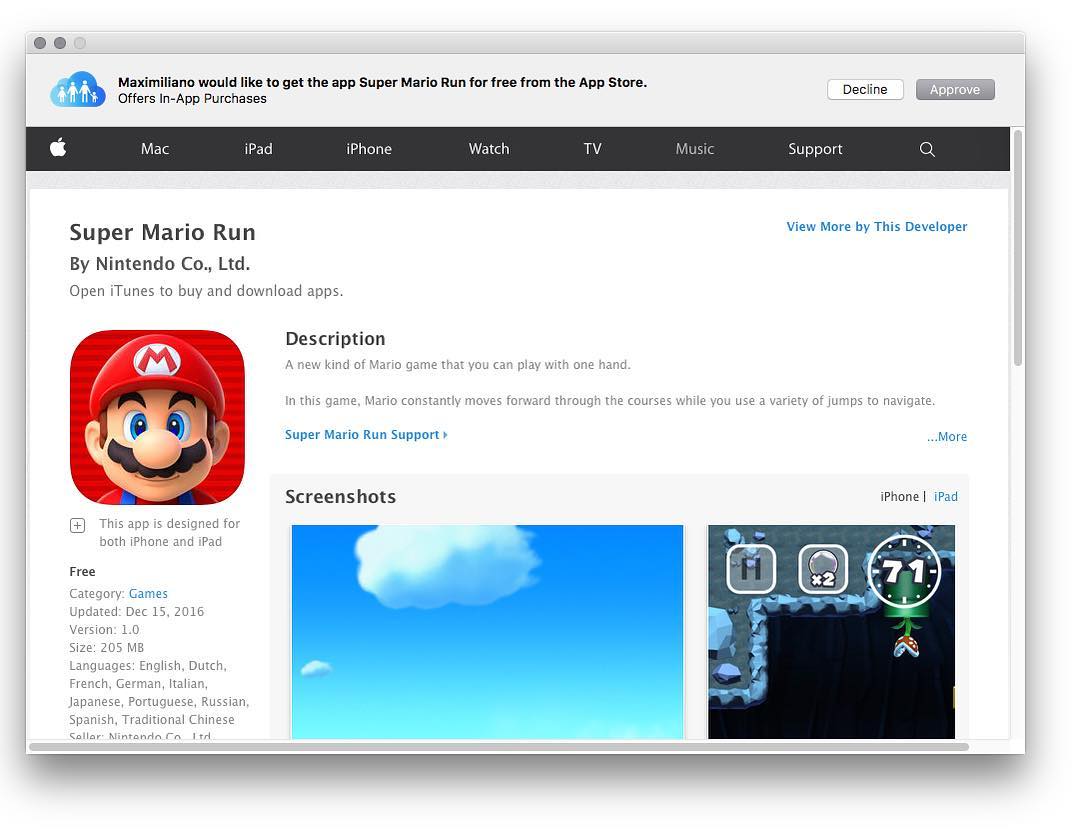This screenshot has width=1076, height=834.
Task: Click the 'Description' heading
Action: [335, 338]
